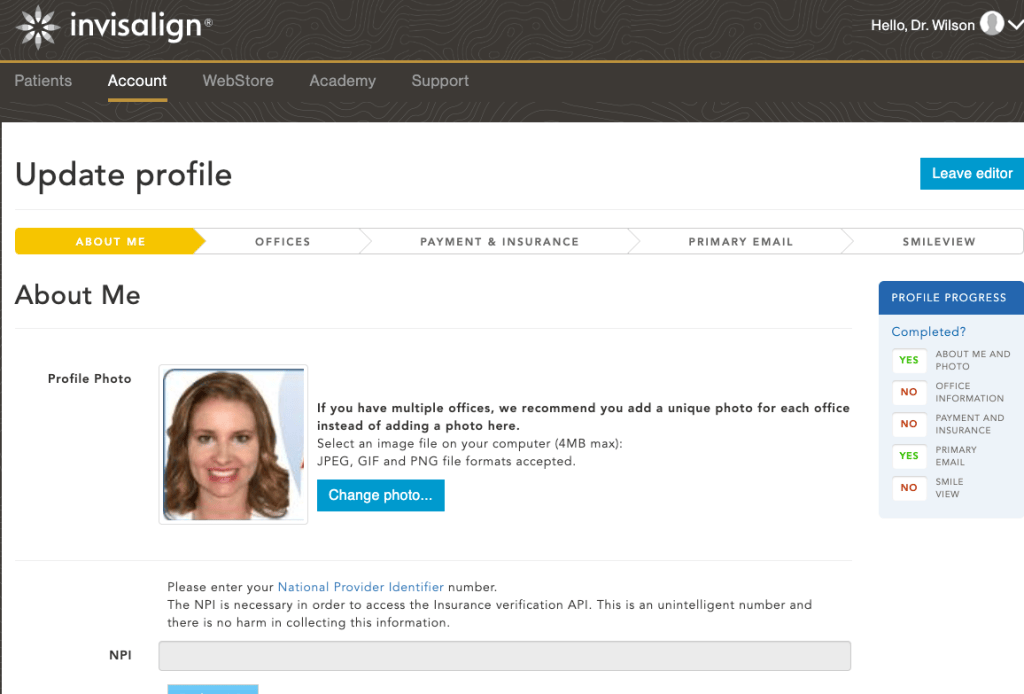1024x694 pixels.
Task: Click the user avatar icon
Action: coord(991,24)
